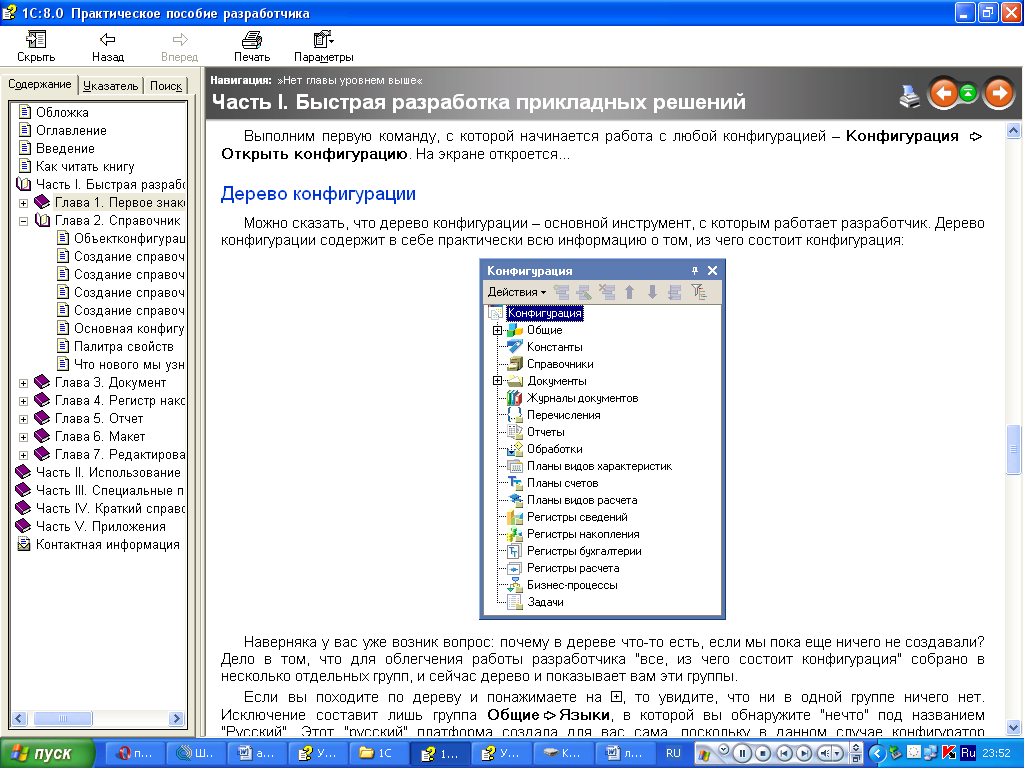Click the root Конфигурация node in the tree image
1024x768 pixels.
click(x=545, y=313)
